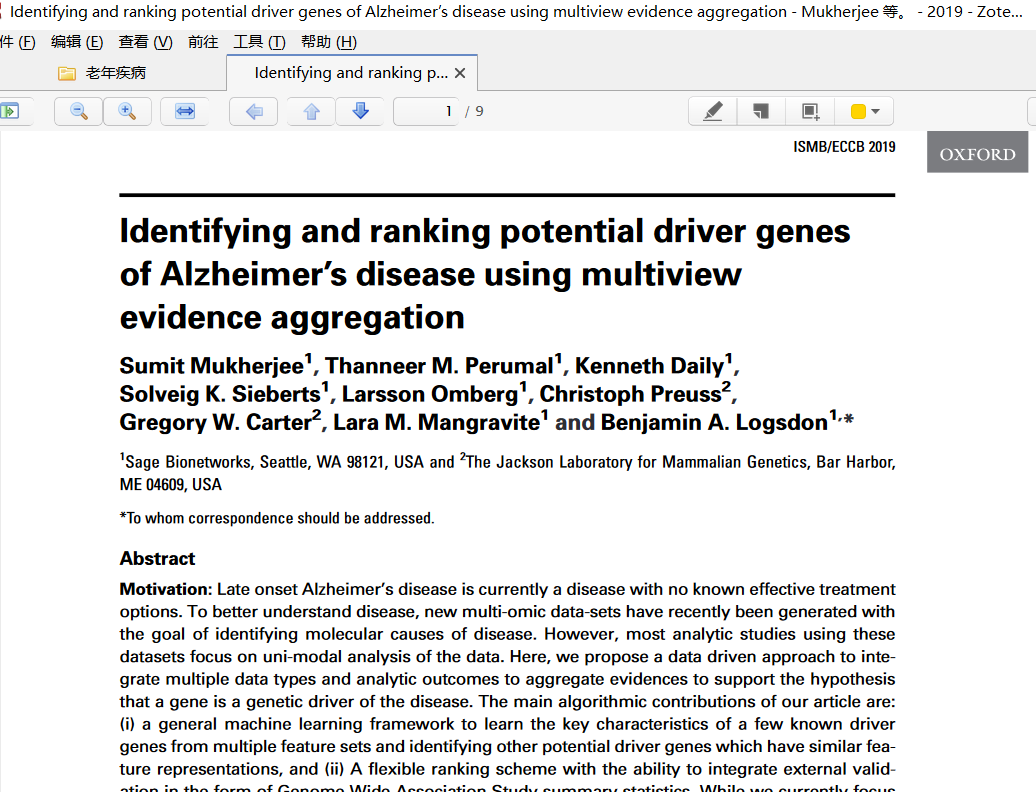Click the folder icon on 老年疾病 tab
The height and width of the screenshot is (792, 1036).
pos(67,73)
